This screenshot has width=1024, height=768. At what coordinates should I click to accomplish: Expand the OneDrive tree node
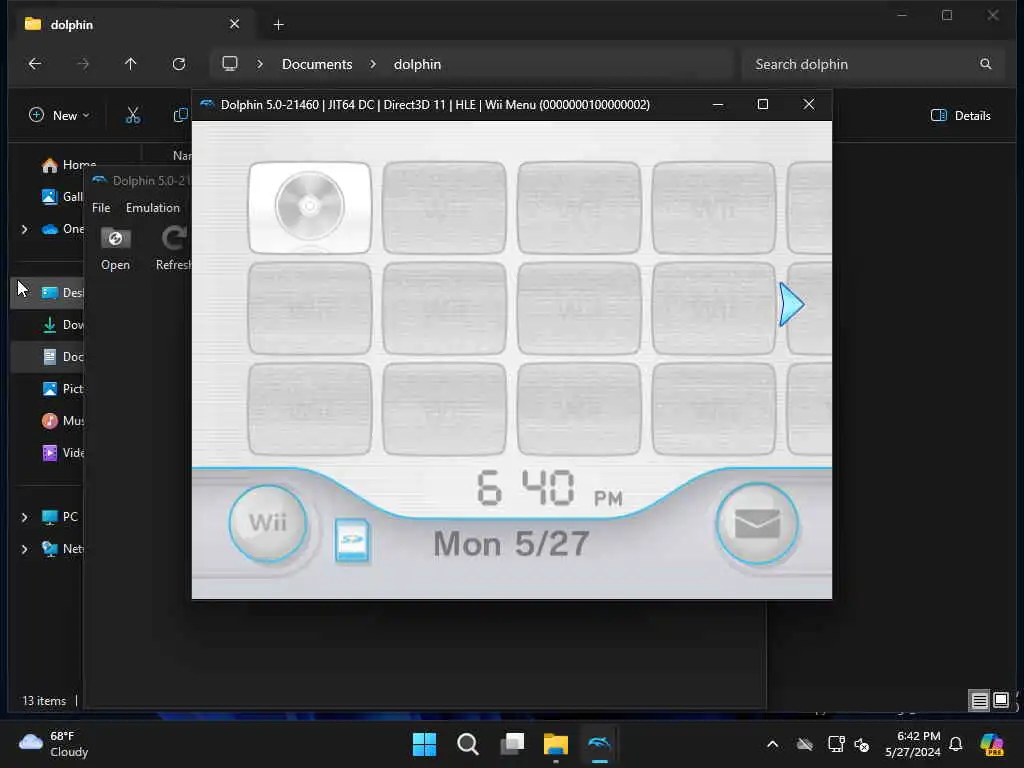click(25, 229)
